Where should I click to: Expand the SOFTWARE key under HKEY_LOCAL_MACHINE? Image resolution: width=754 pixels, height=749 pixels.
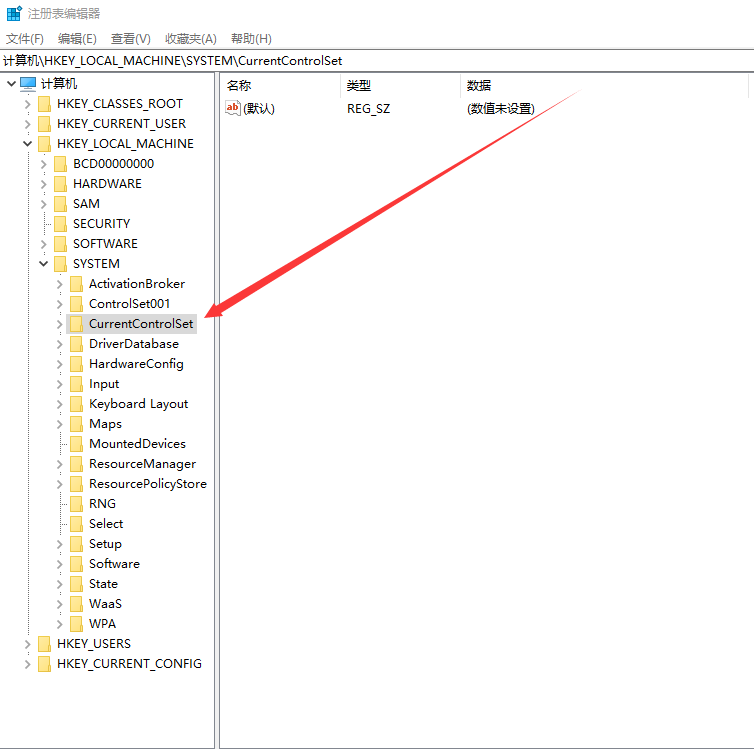pyautogui.click(x=44, y=244)
